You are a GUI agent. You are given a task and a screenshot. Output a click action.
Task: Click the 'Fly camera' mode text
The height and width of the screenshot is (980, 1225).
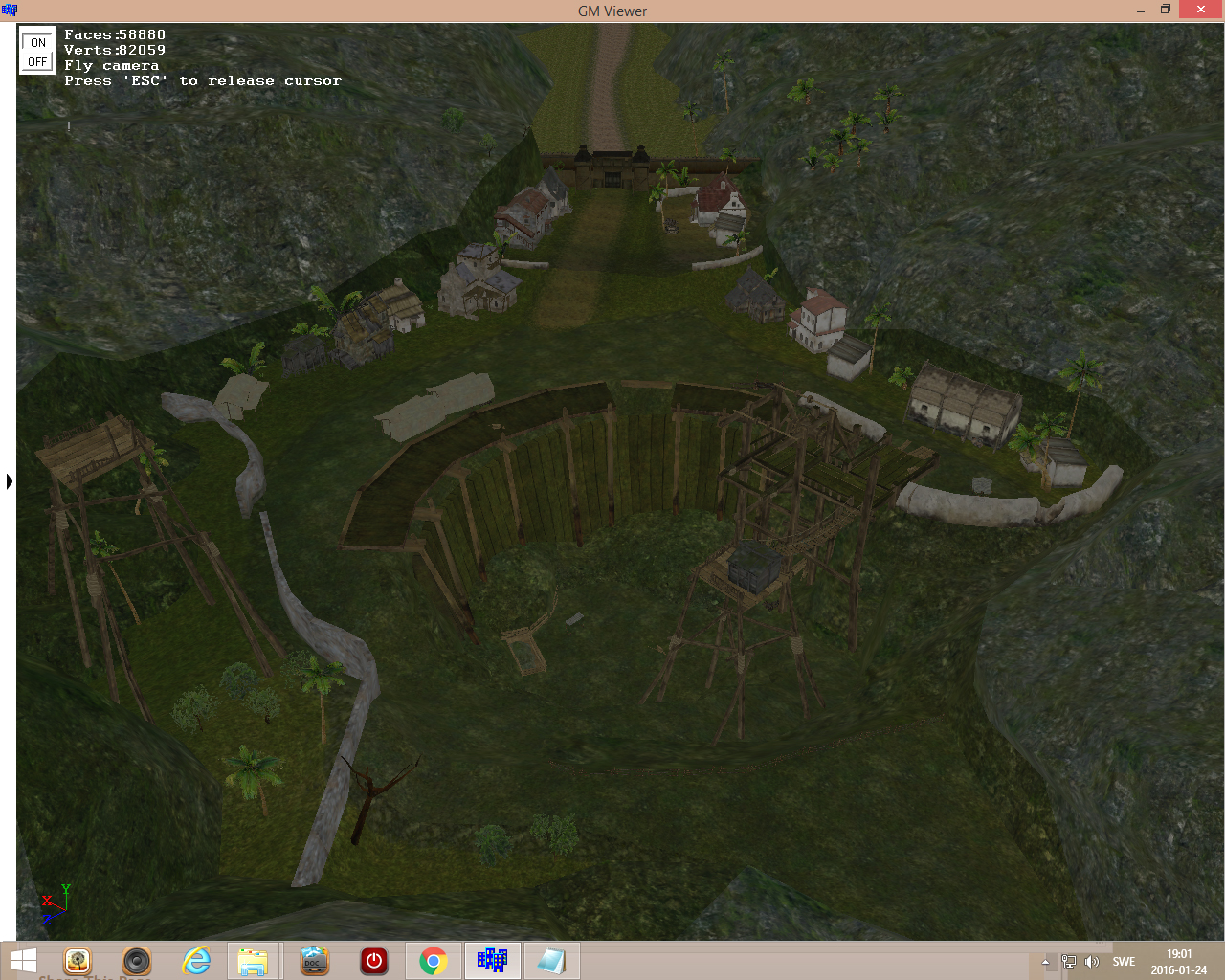112,66
